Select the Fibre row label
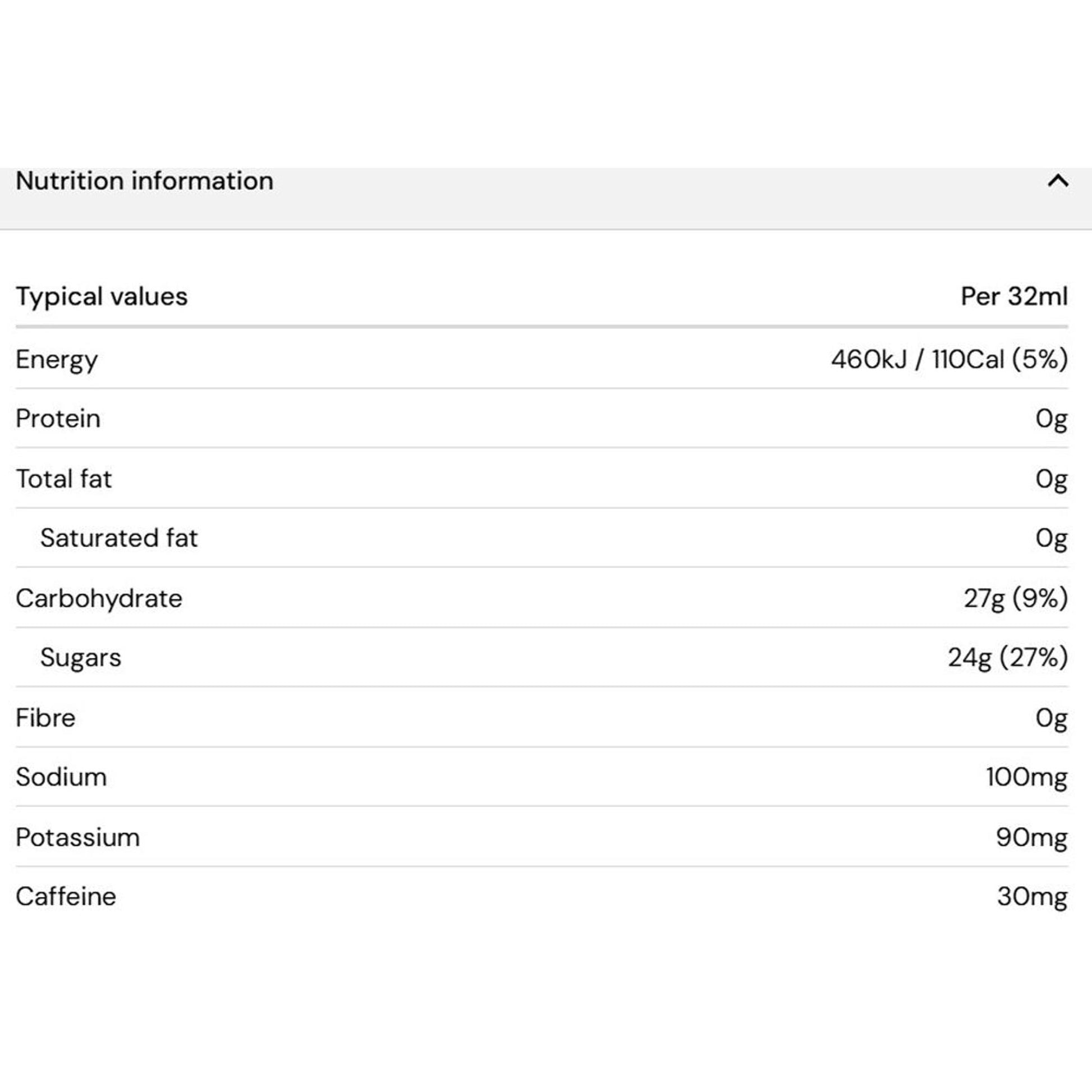1092x1092 pixels. pos(46,718)
